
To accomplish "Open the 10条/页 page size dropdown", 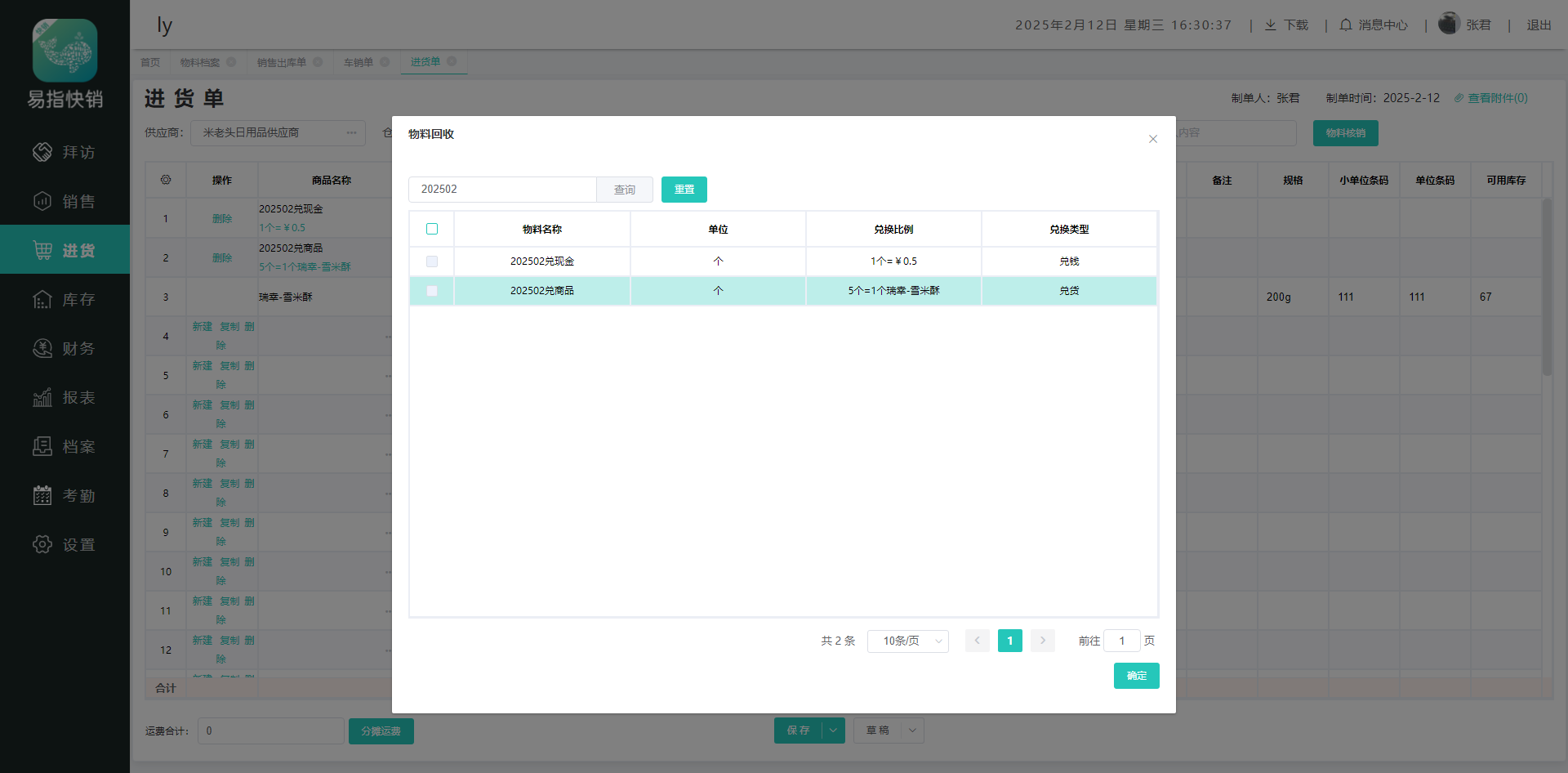I will tap(907, 641).
